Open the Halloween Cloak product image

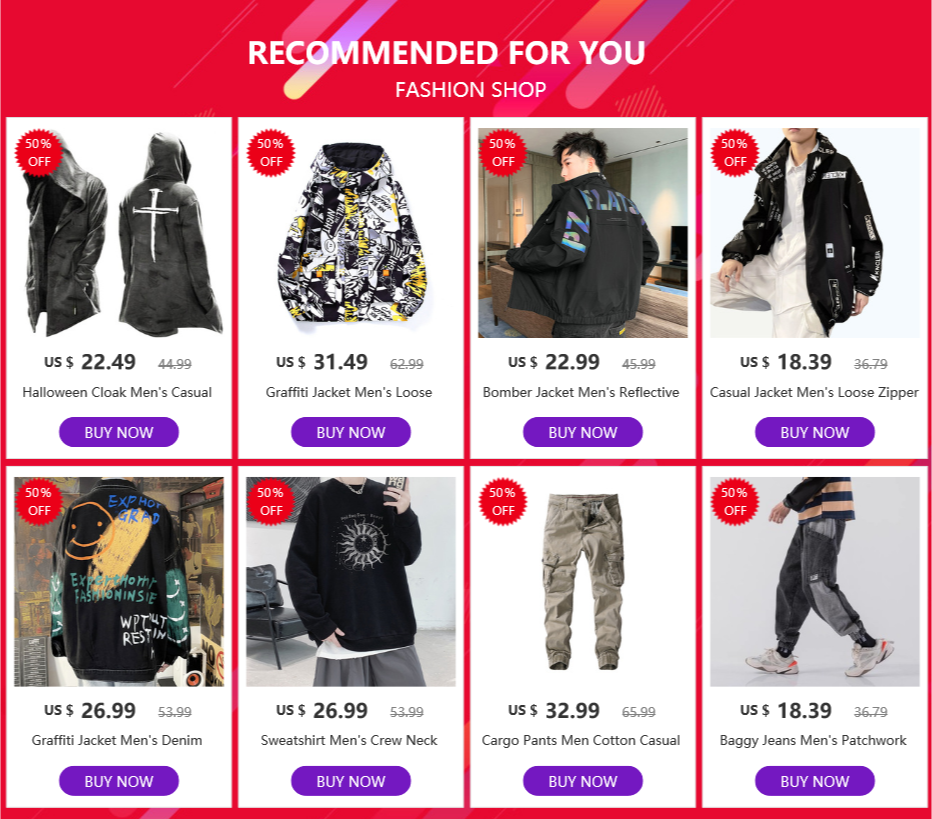click(x=119, y=233)
